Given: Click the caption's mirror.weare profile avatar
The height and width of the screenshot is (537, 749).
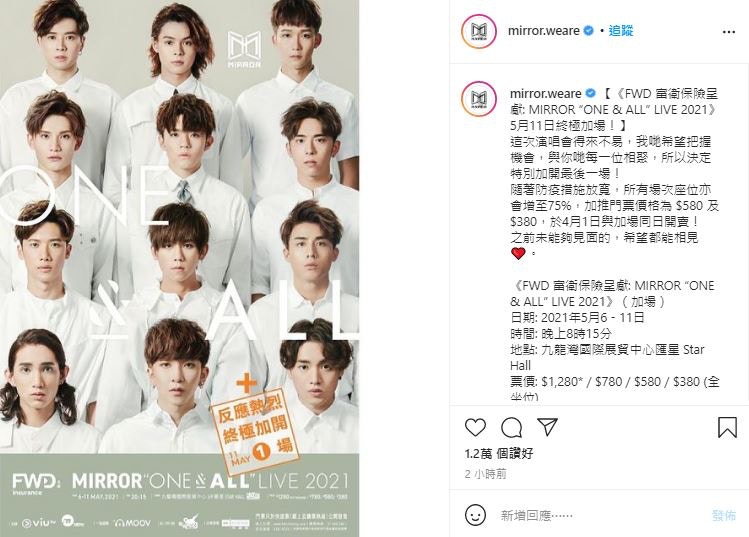Looking at the screenshot, I should pyautogui.click(x=479, y=99).
